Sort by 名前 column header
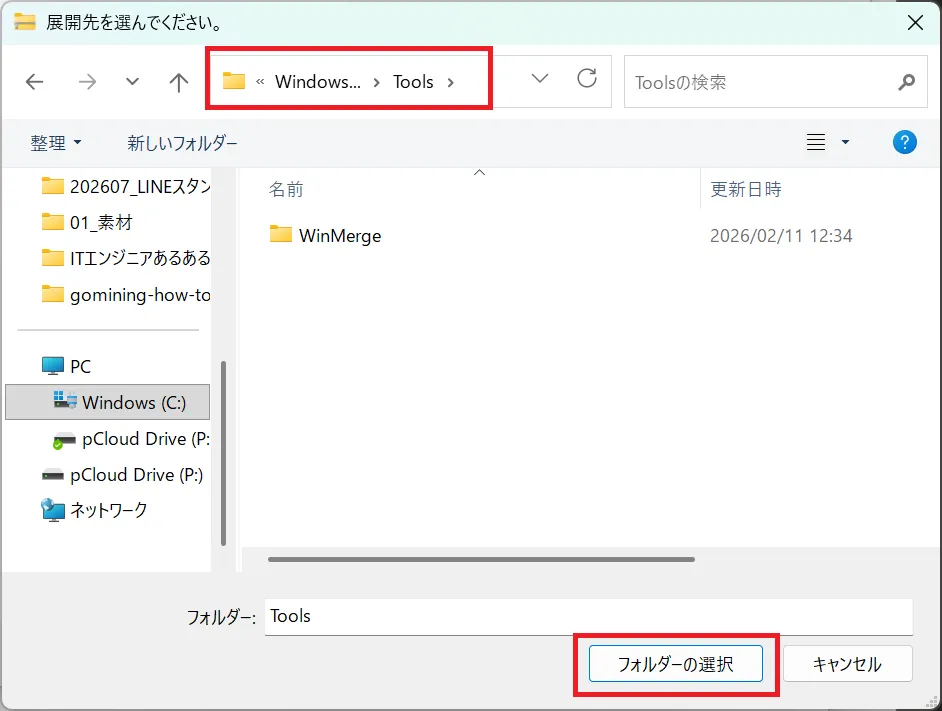Screen dimensions: 942x711 tap(286, 189)
